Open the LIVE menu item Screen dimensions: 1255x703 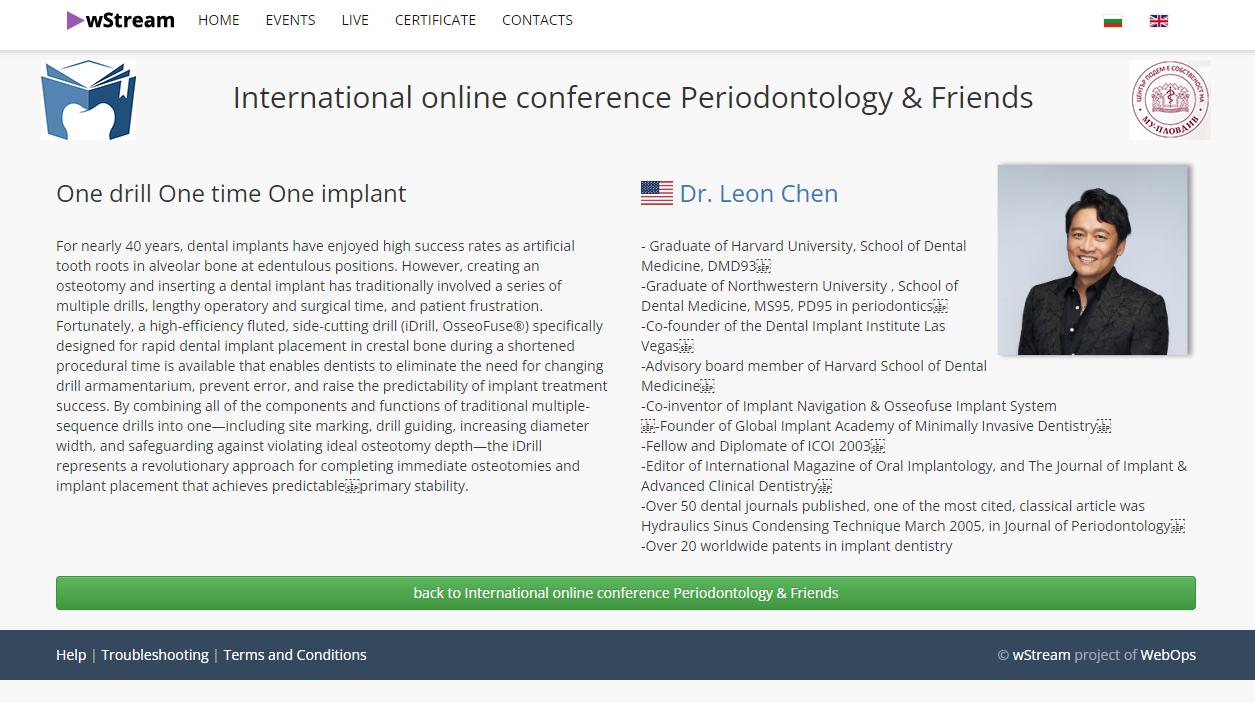coord(355,20)
